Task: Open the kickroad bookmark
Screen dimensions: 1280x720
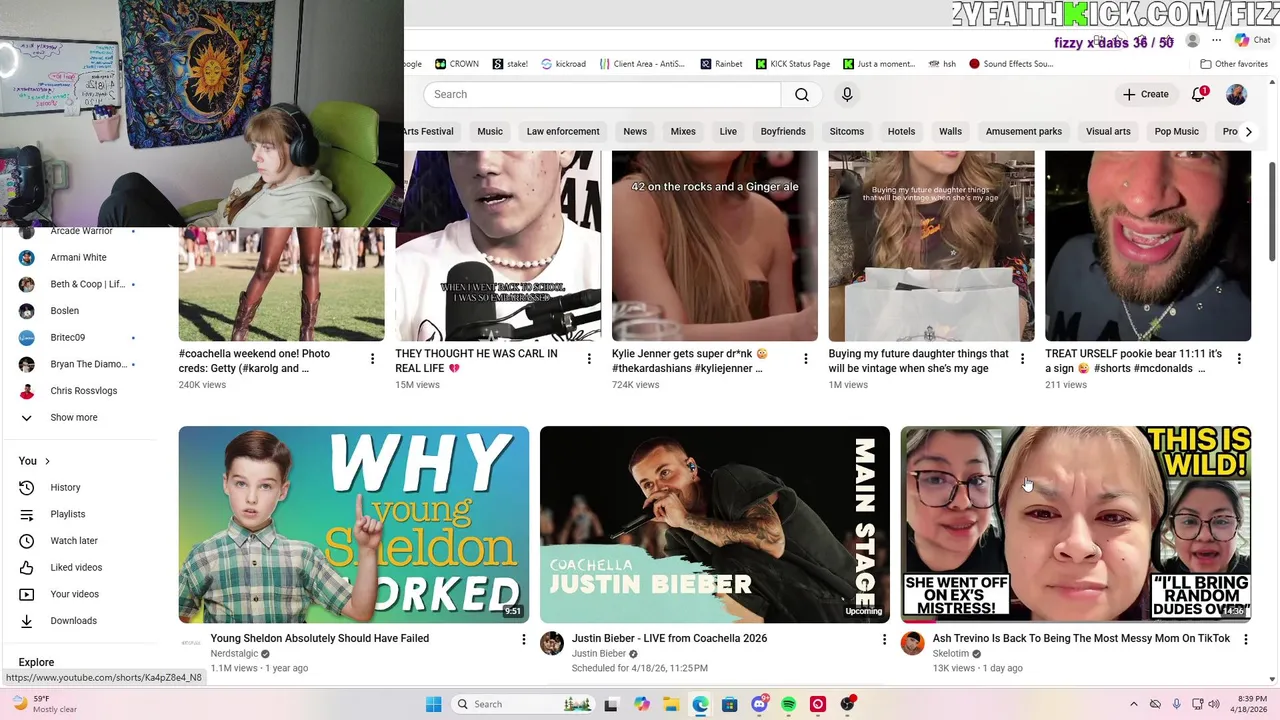Action: click(563, 64)
